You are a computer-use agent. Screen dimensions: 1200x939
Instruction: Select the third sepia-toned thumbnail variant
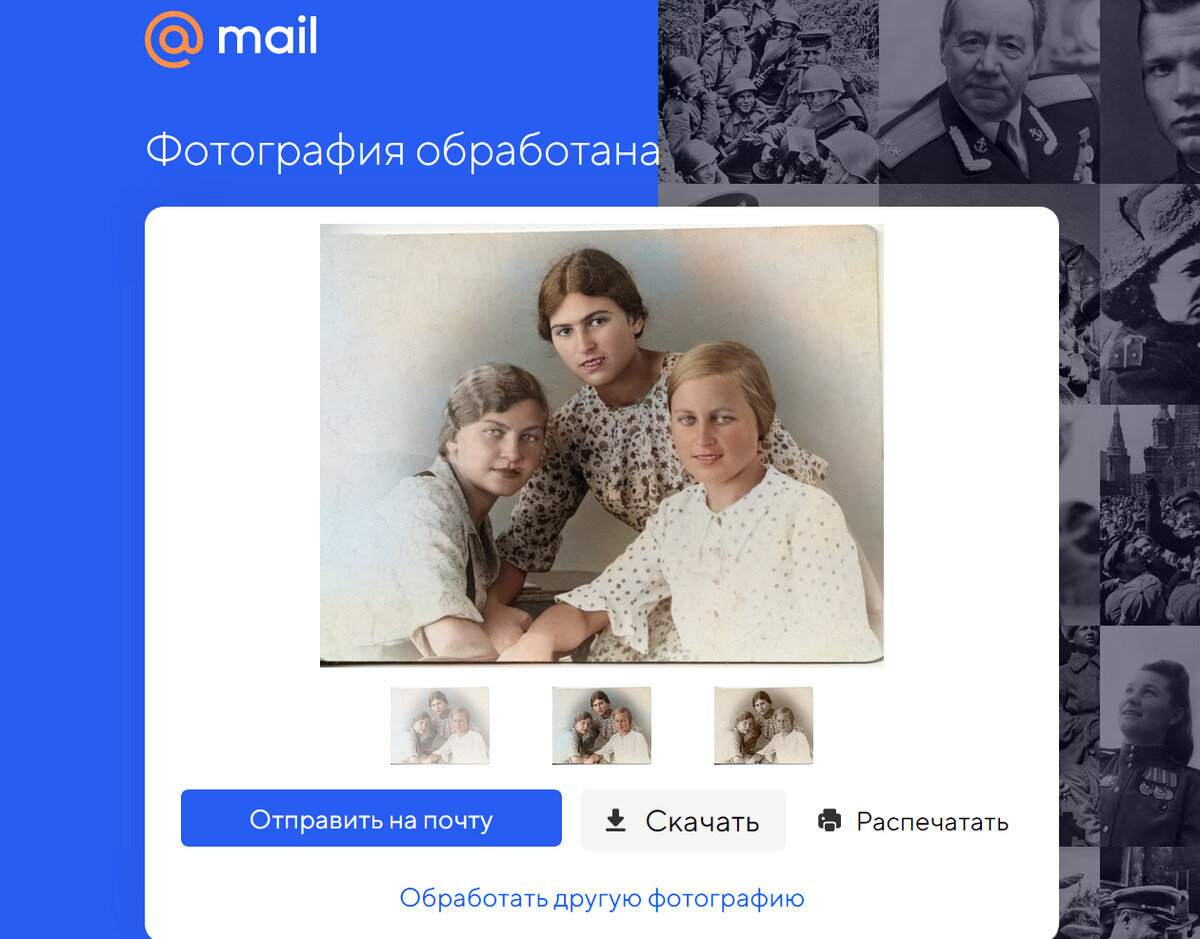click(x=764, y=726)
